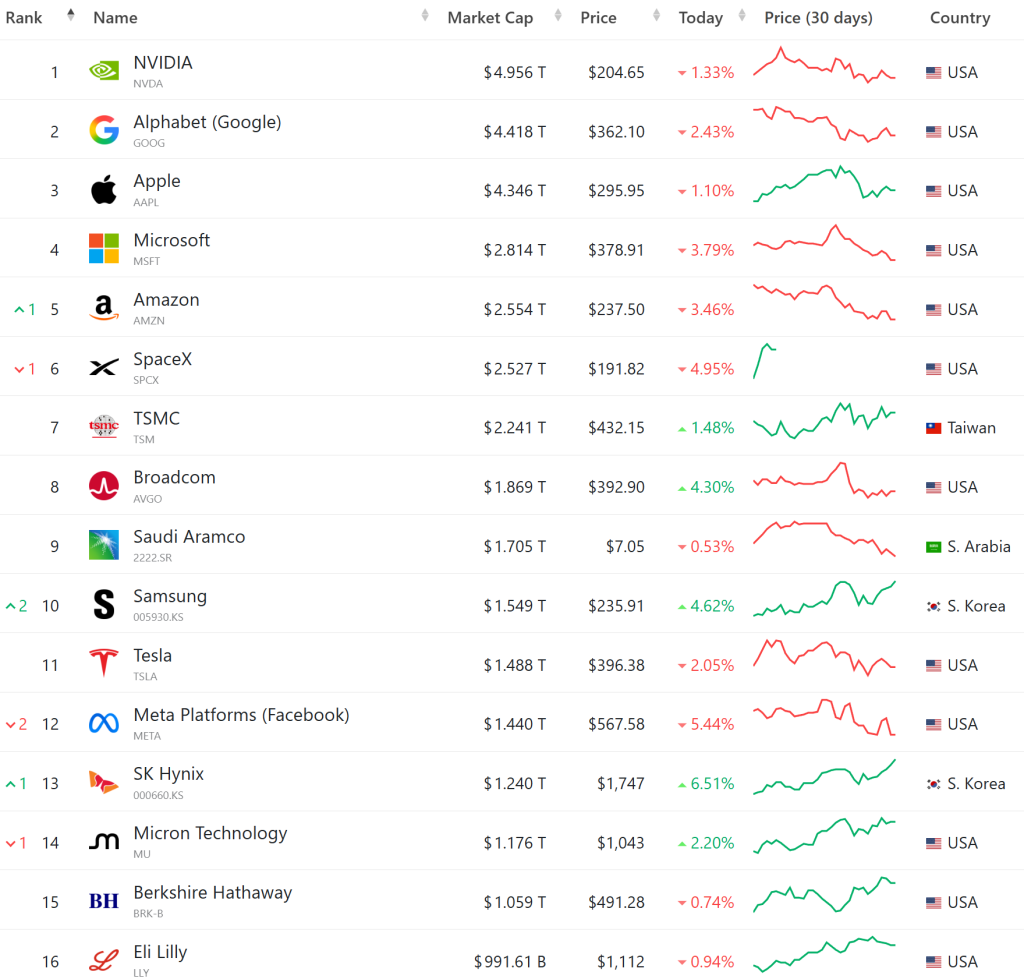Click the NVIDIA logo icon
This screenshot has width=1024, height=979.
(x=104, y=71)
